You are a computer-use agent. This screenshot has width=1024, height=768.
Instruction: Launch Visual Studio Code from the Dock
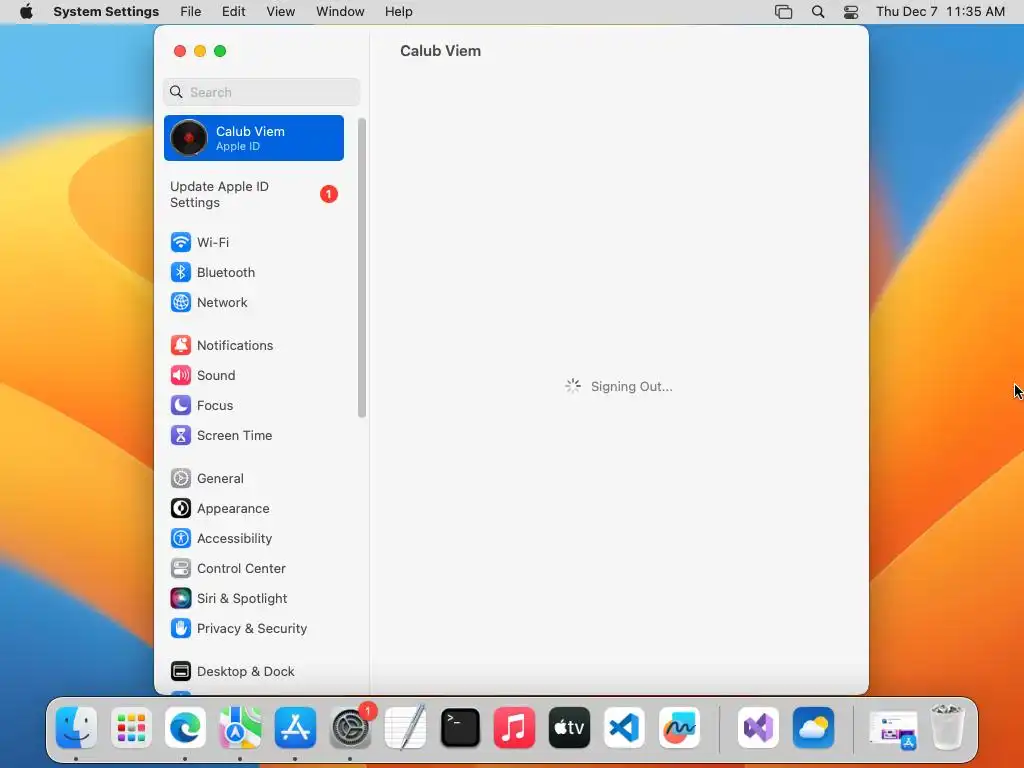coord(624,728)
